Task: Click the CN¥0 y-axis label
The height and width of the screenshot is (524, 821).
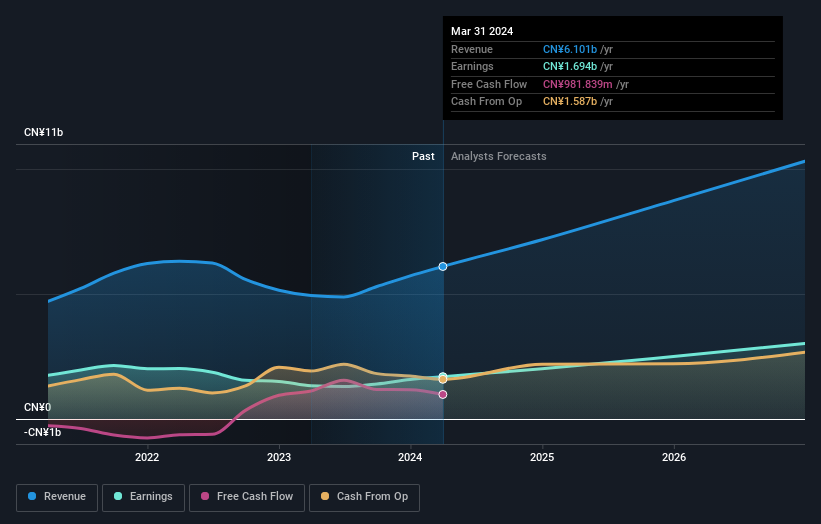Action: pyautogui.click(x=38, y=407)
